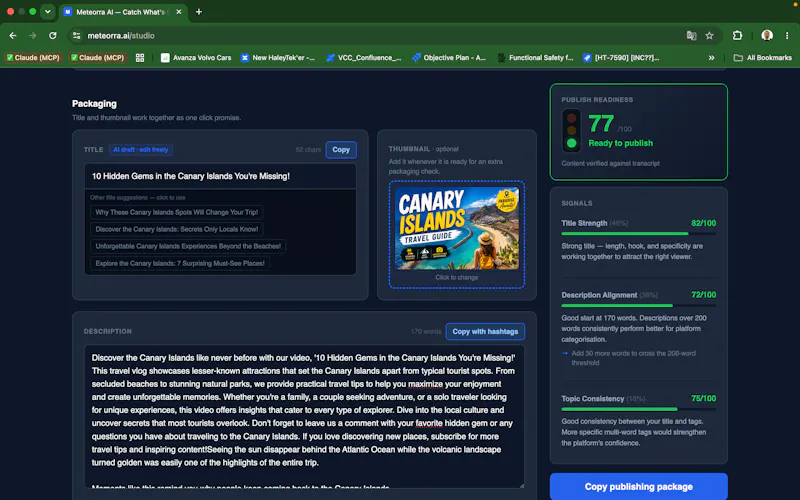Go back with the browser back arrow
Viewport: 800px width, 500px height.
13,36
